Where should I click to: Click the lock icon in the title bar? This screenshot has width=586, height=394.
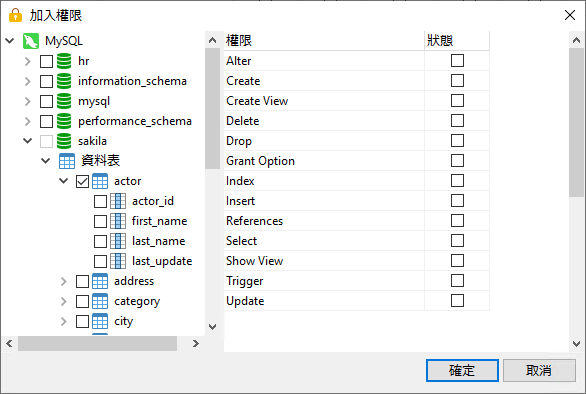[15, 15]
